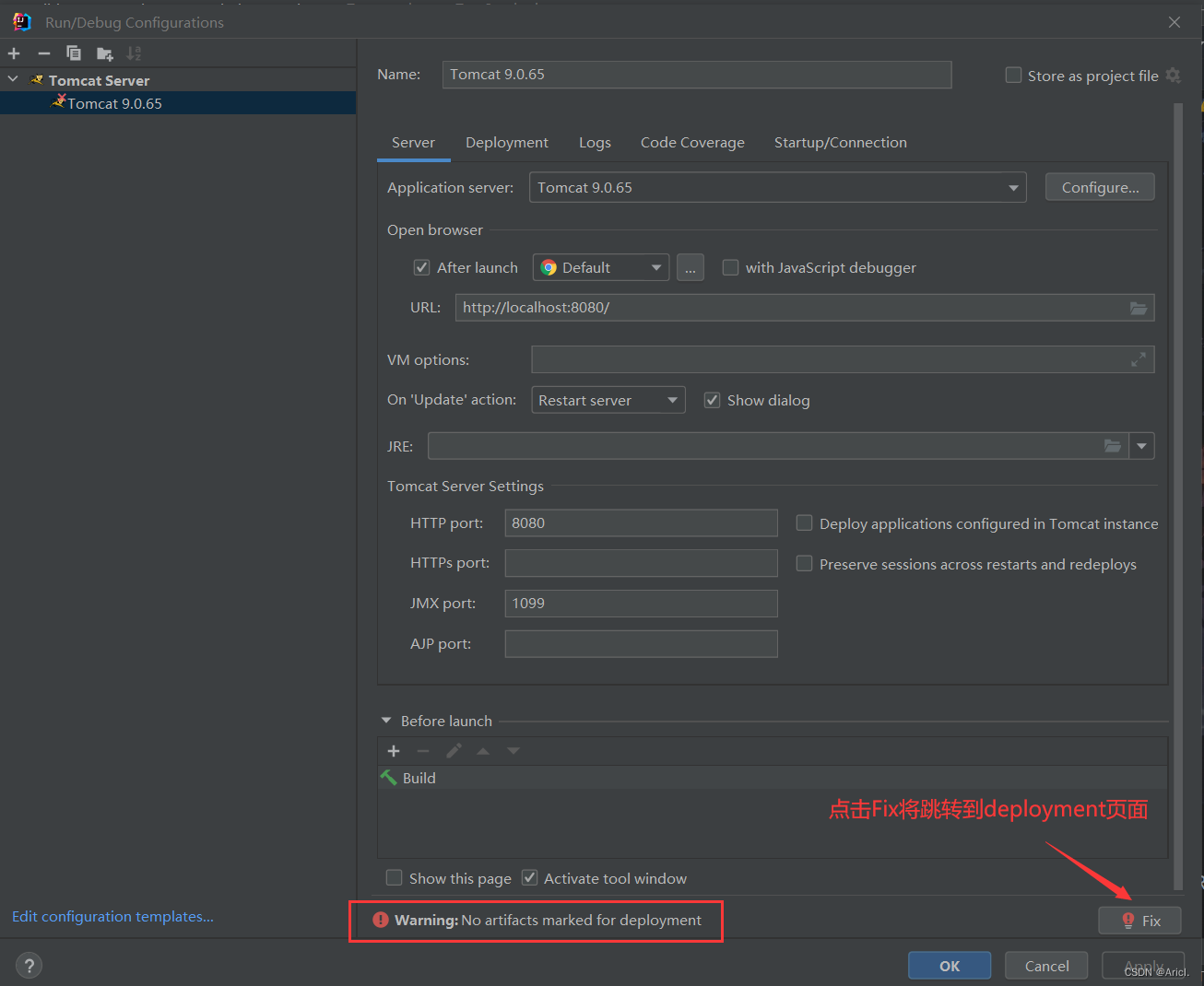
Task: Click the HTTPs port field
Action: pyautogui.click(x=642, y=563)
